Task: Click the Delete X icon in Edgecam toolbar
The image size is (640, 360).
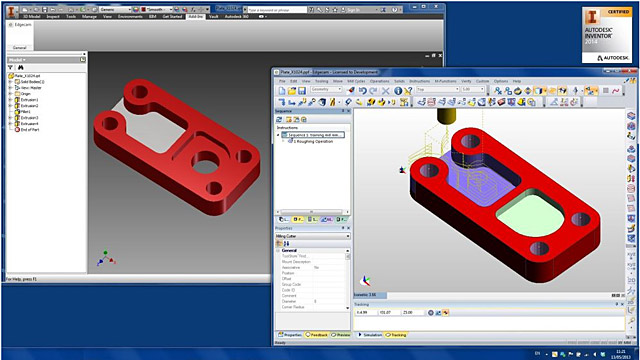Action: (x=385, y=91)
